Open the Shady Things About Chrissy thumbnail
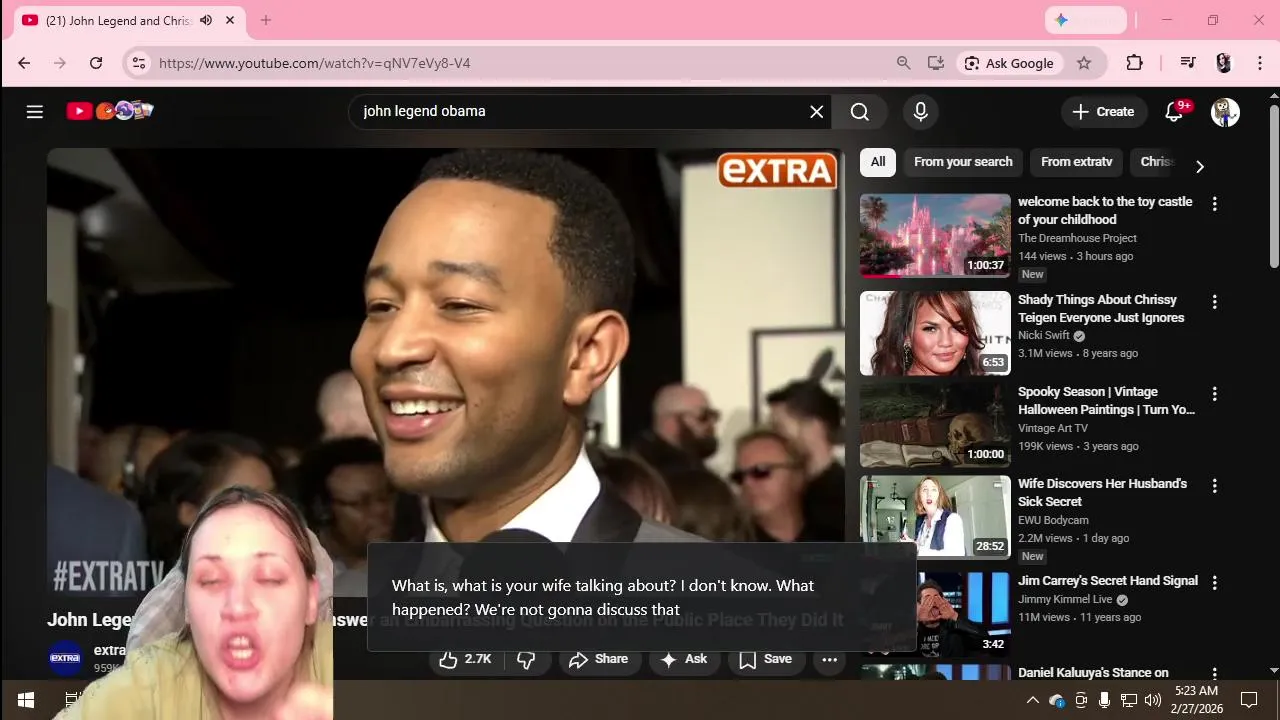 tap(935, 333)
